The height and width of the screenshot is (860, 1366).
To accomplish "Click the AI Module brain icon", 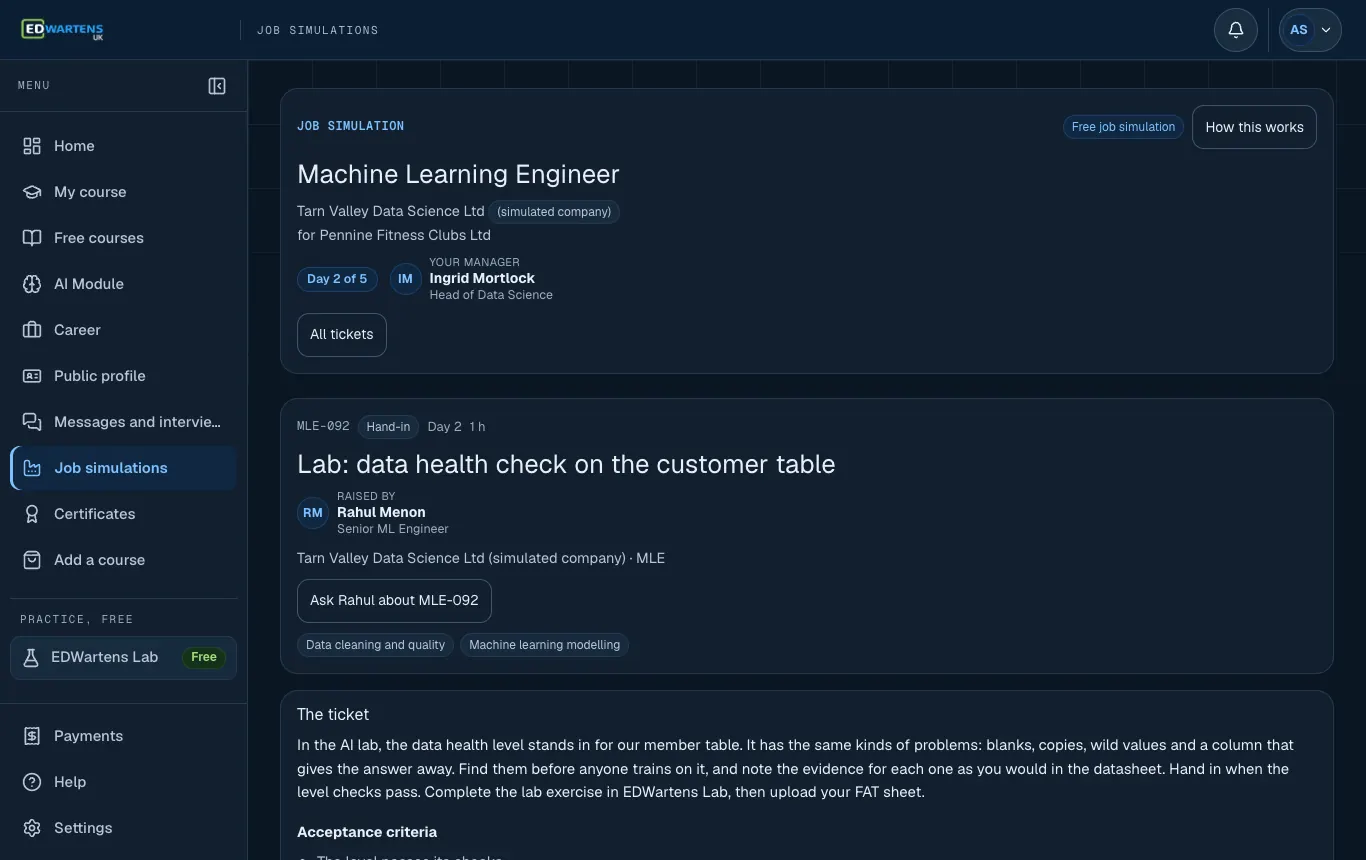I will tap(32, 284).
